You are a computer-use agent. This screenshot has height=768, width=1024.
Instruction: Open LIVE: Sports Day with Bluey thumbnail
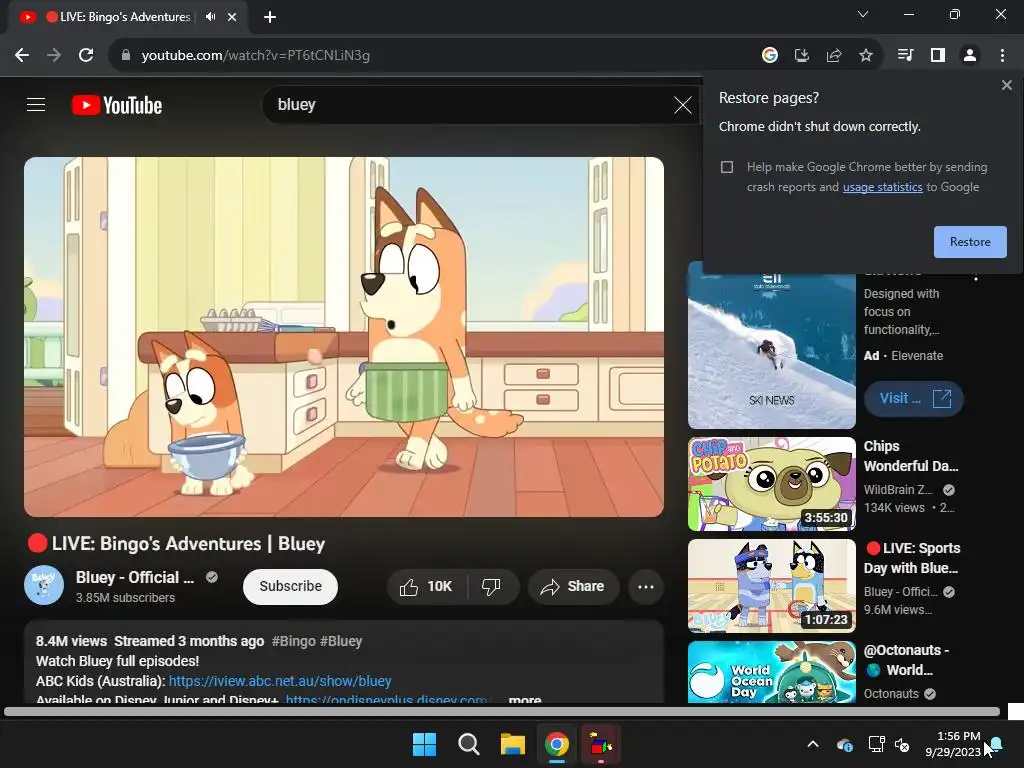click(771, 586)
